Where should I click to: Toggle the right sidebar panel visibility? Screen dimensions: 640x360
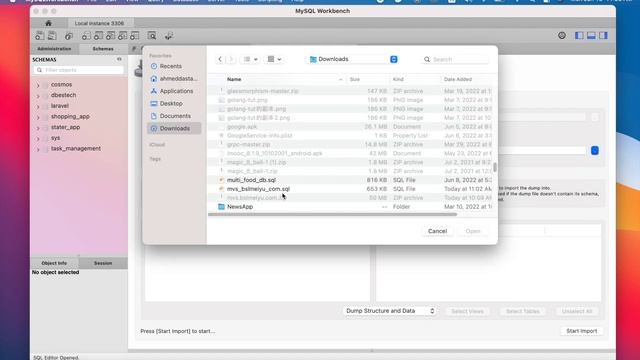coord(603,36)
